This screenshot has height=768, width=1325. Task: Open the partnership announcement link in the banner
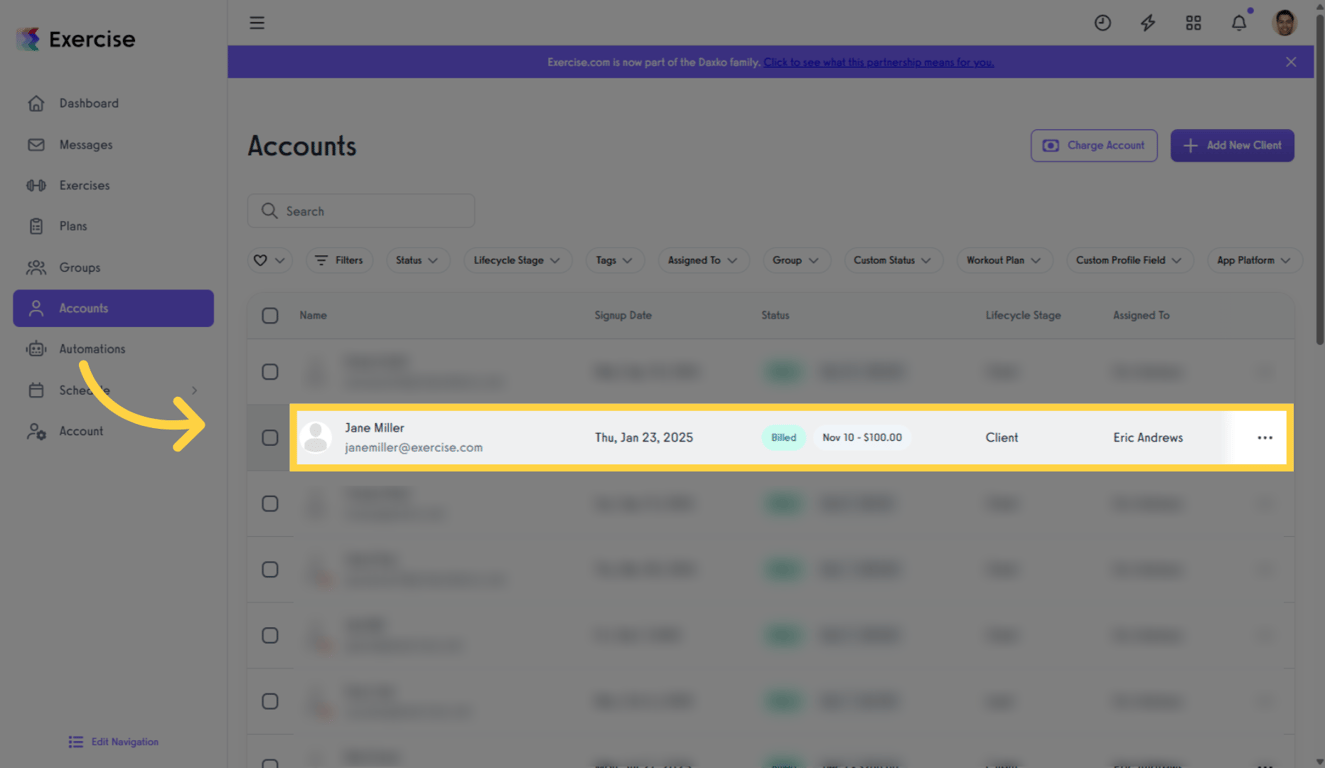(x=879, y=61)
